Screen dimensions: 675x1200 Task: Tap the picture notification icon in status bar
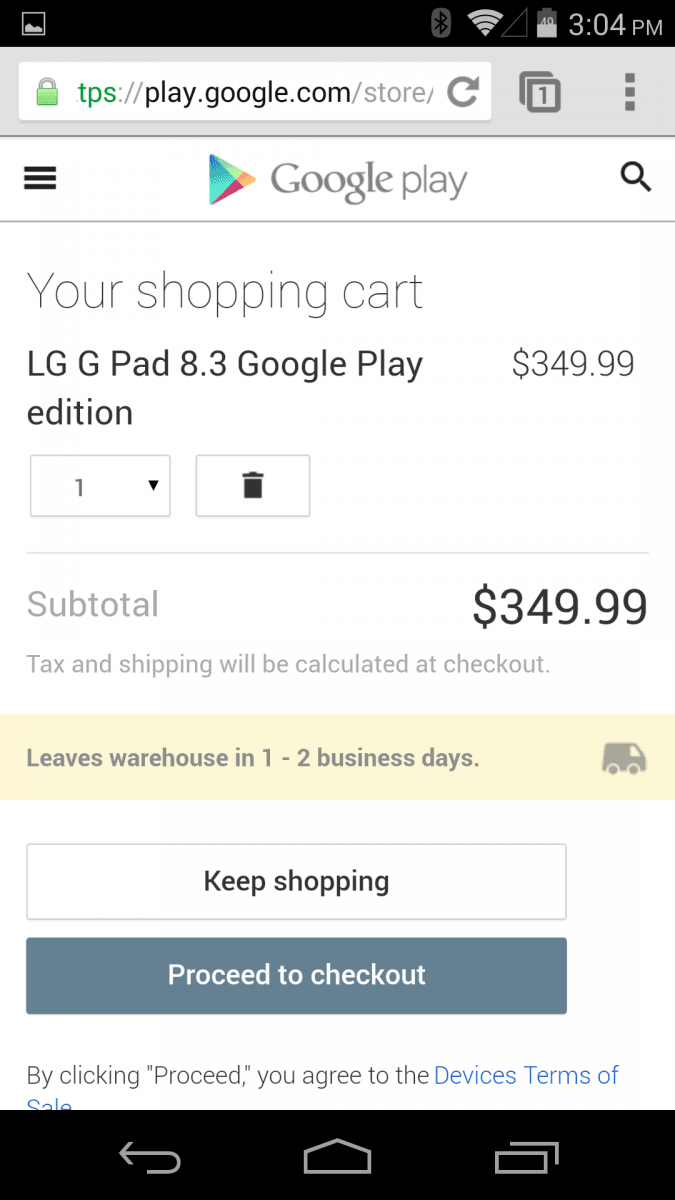(33, 25)
